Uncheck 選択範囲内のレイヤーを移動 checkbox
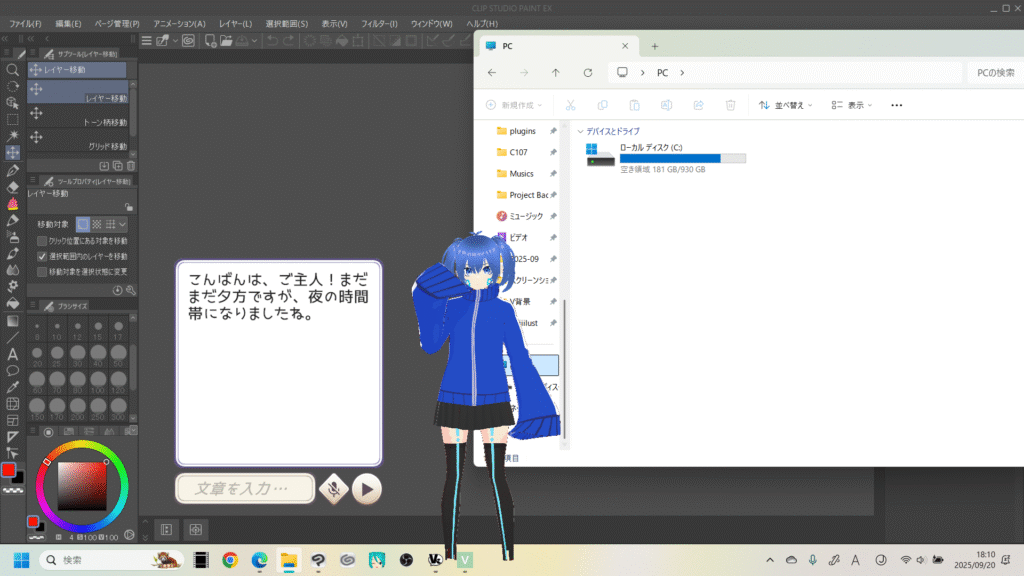This screenshot has width=1024, height=576. [42, 256]
